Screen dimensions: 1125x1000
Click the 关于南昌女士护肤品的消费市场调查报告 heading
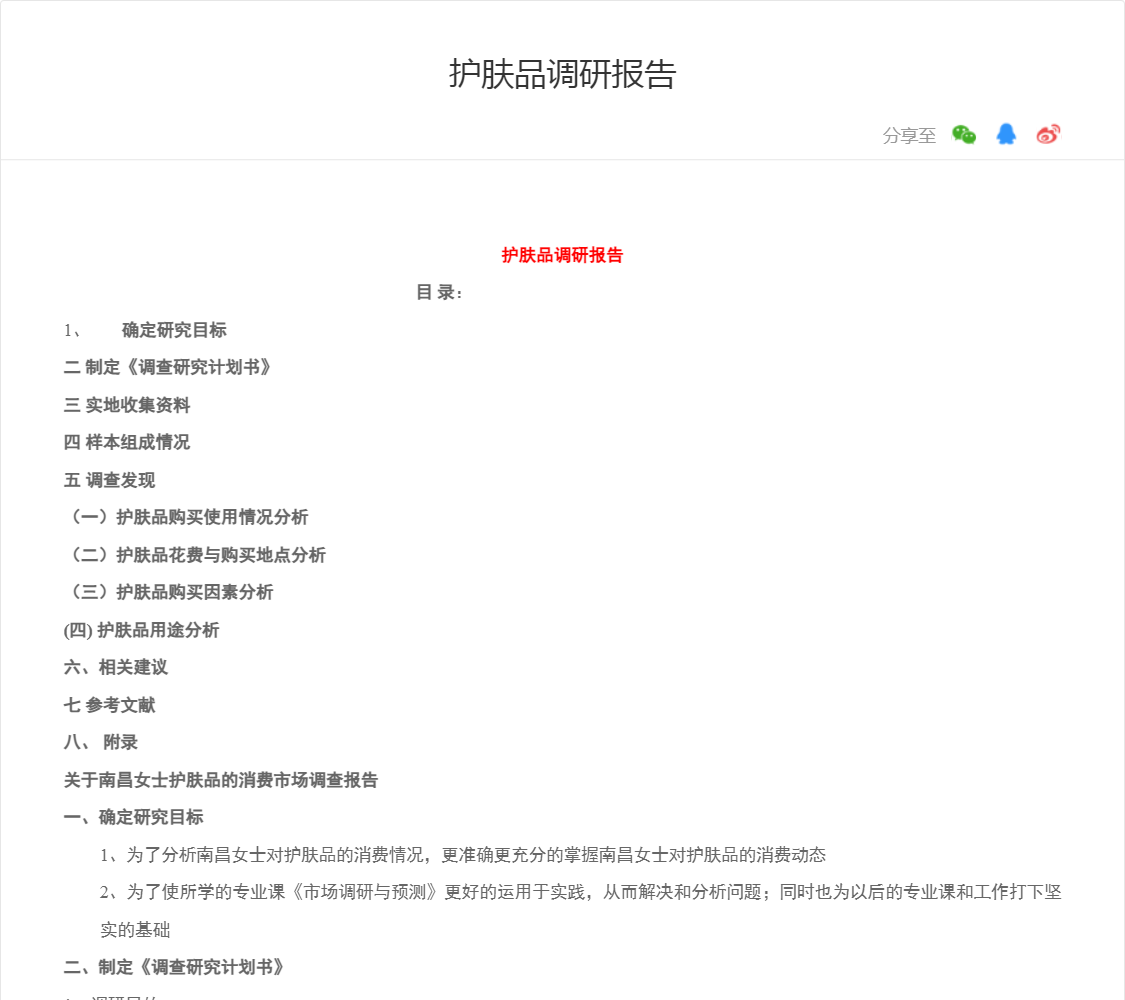221,780
